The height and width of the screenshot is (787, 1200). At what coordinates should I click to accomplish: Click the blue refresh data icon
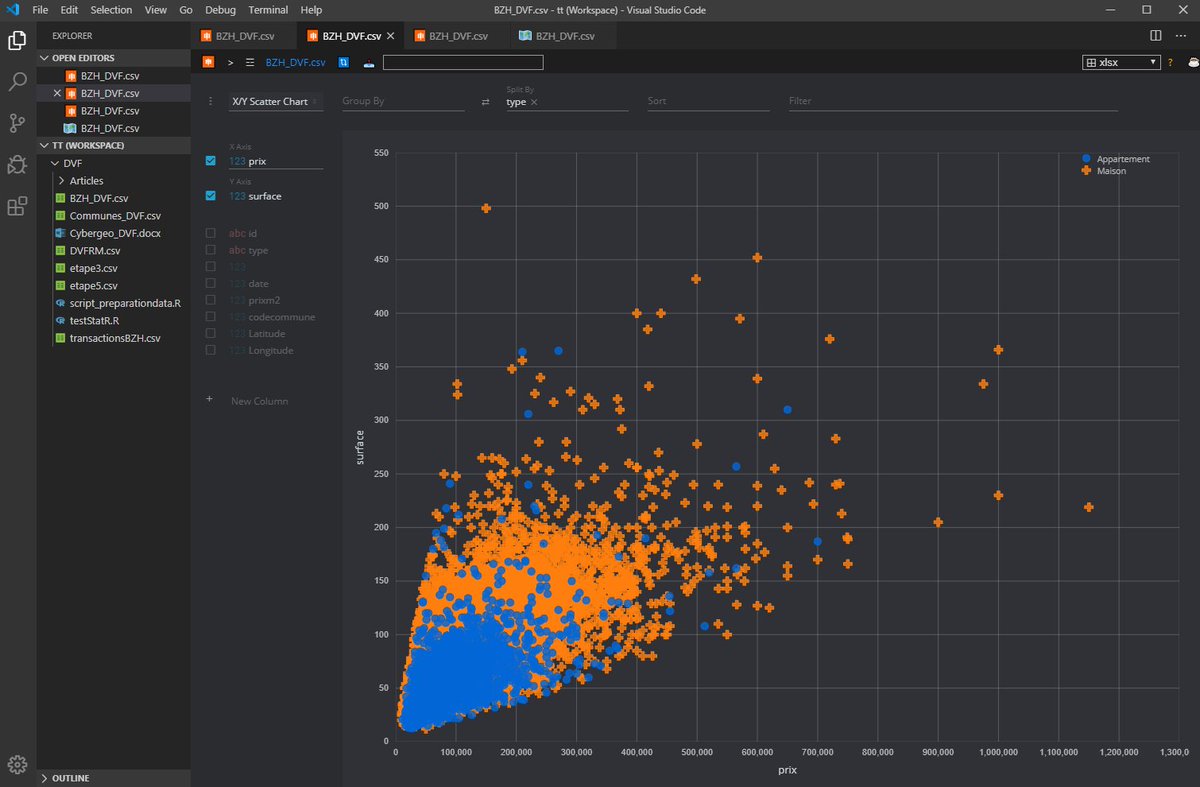[344, 62]
